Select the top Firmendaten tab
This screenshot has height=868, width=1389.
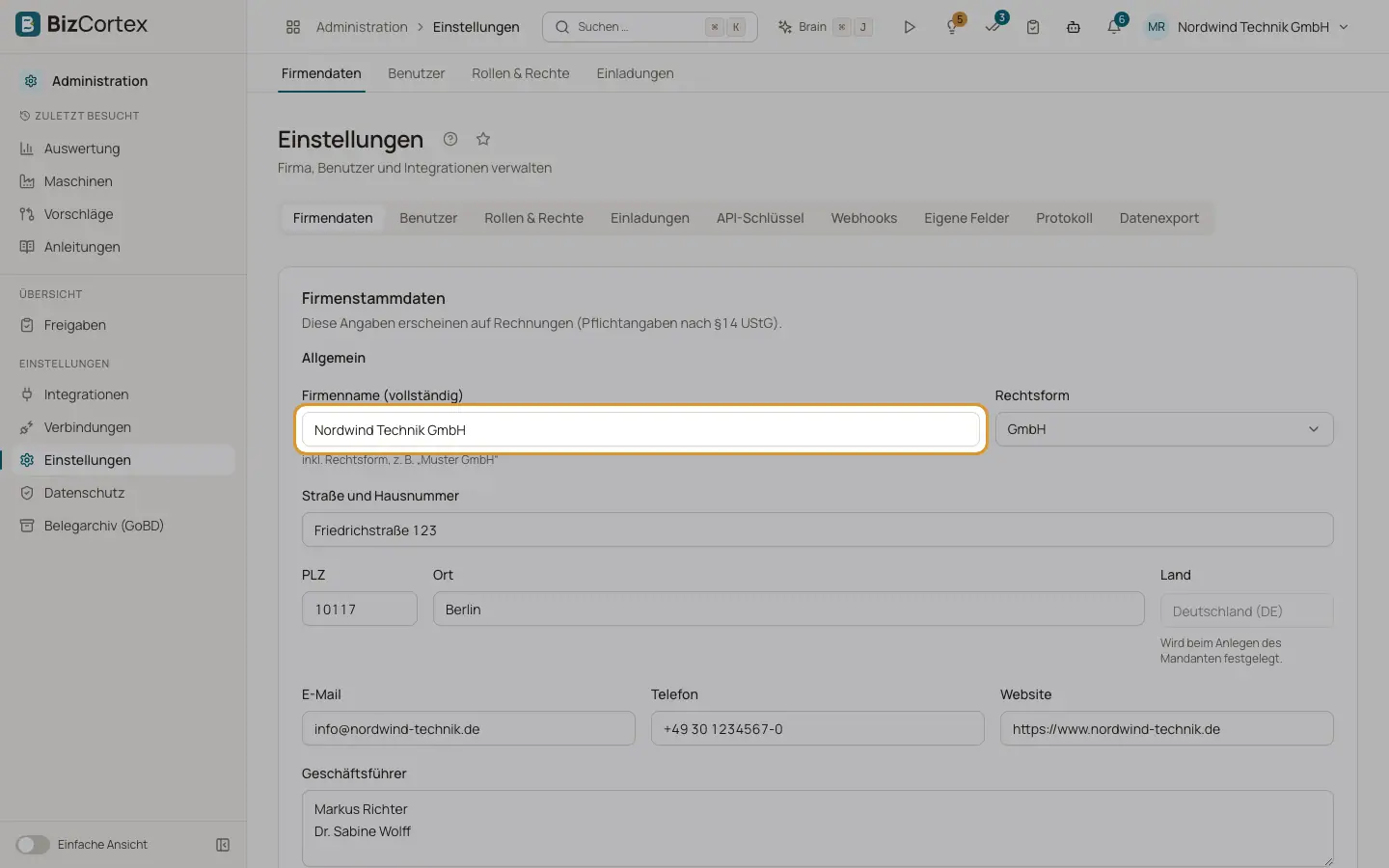[x=321, y=73]
